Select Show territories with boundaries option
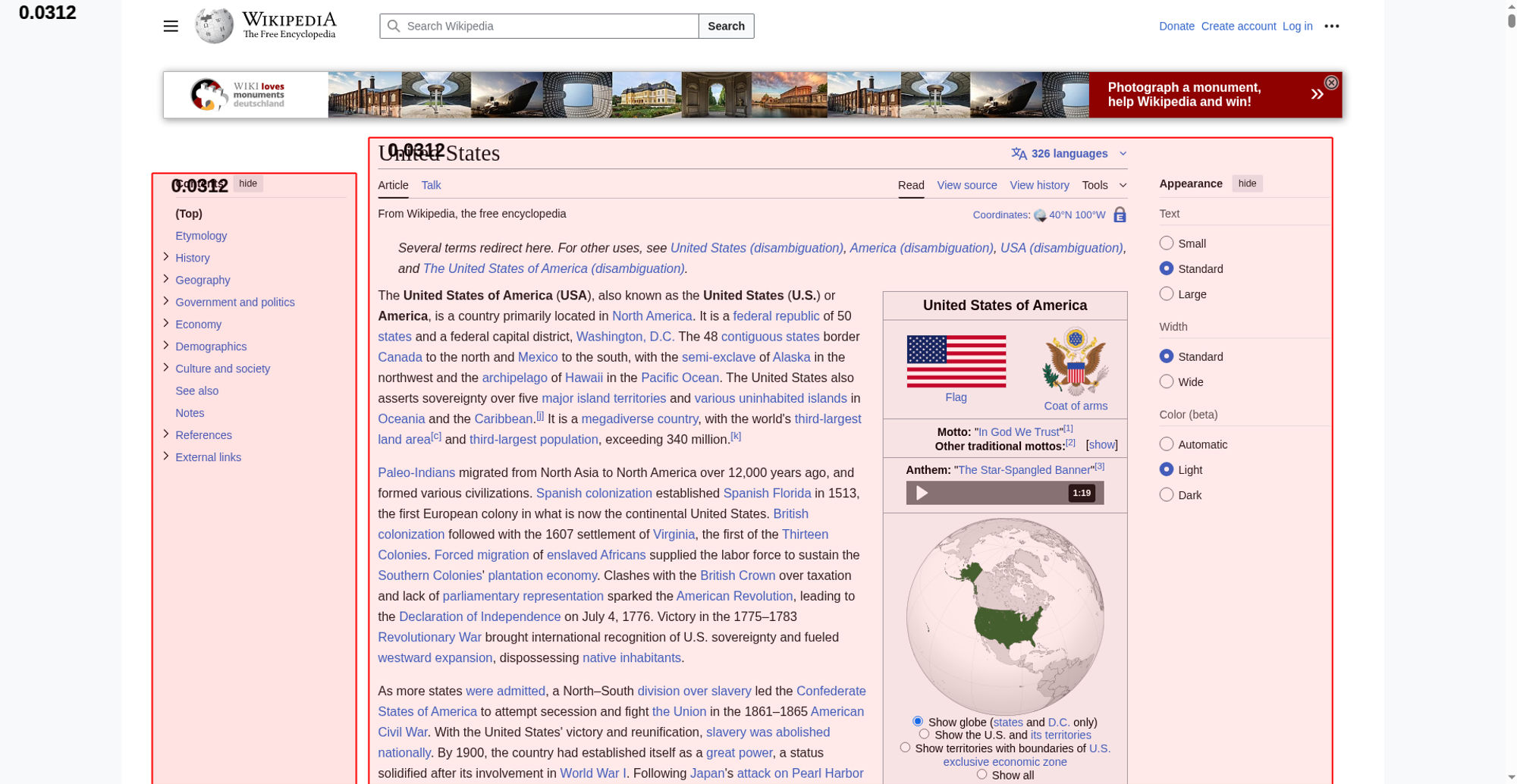The image size is (1517, 784). tap(905, 748)
